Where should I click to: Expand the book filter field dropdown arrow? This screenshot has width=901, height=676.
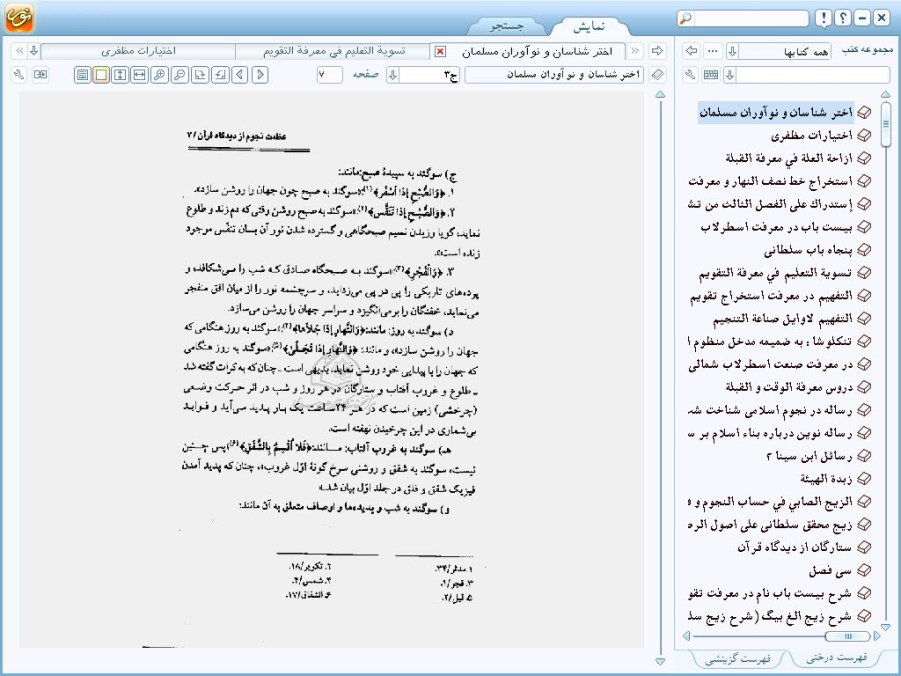(730, 75)
